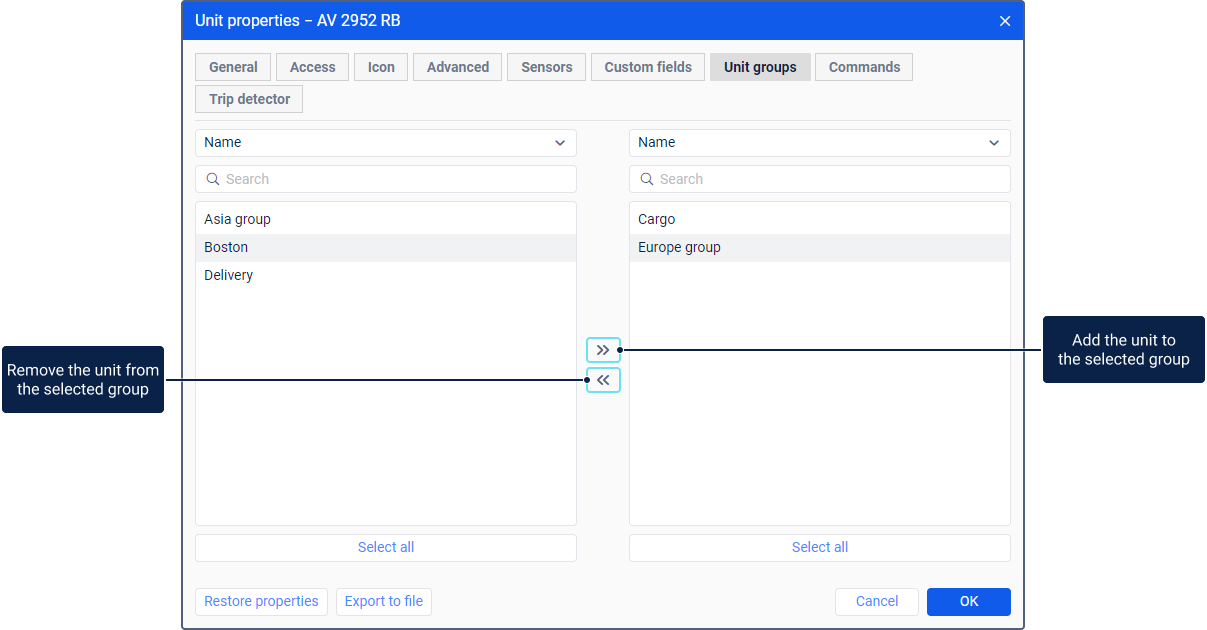Go to the Commands tab

(864, 67)
